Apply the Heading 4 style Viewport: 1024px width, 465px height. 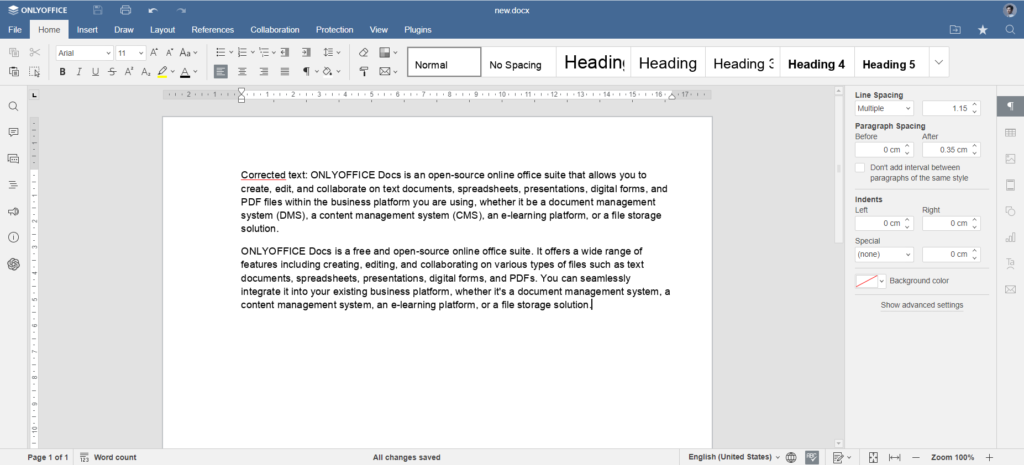816,64
